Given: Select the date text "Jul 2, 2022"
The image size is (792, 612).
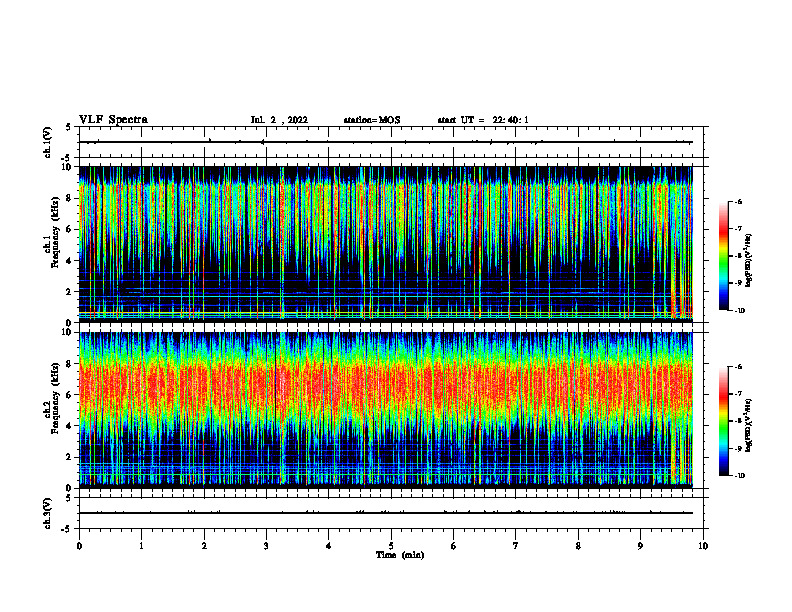Looking at the screenshot, I should pyautogui.click(x=279, y=120).
